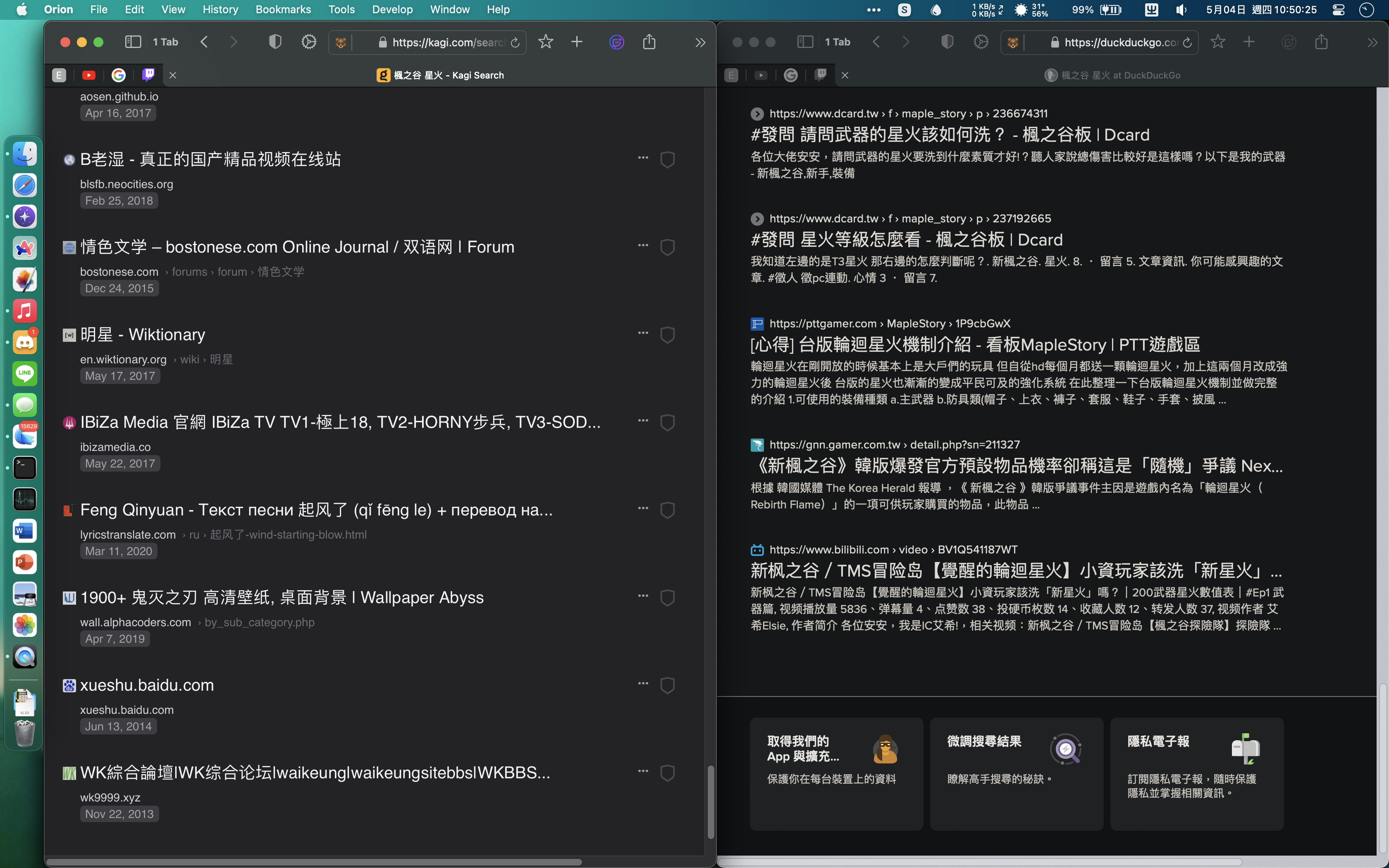Open Finder from the Dock

[25, 154]
